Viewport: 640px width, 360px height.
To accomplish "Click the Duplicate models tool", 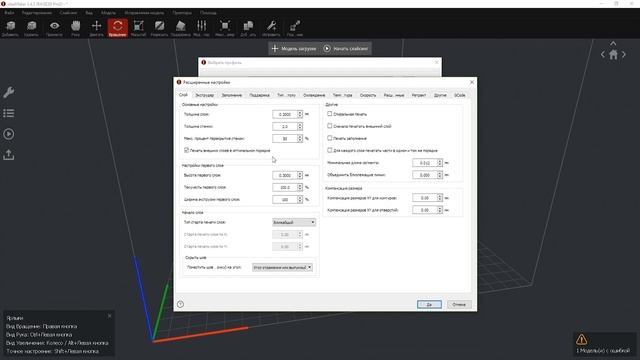I will 248,26.
